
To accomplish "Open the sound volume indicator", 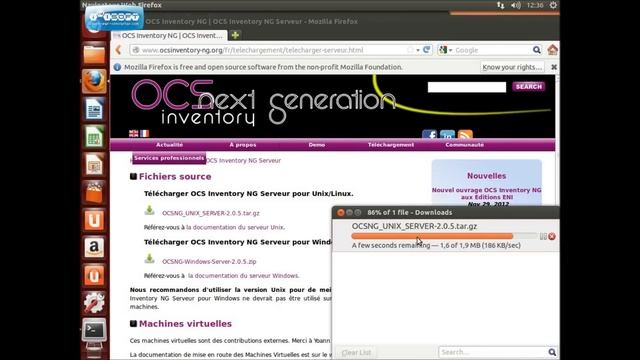I will coord(516,5).
